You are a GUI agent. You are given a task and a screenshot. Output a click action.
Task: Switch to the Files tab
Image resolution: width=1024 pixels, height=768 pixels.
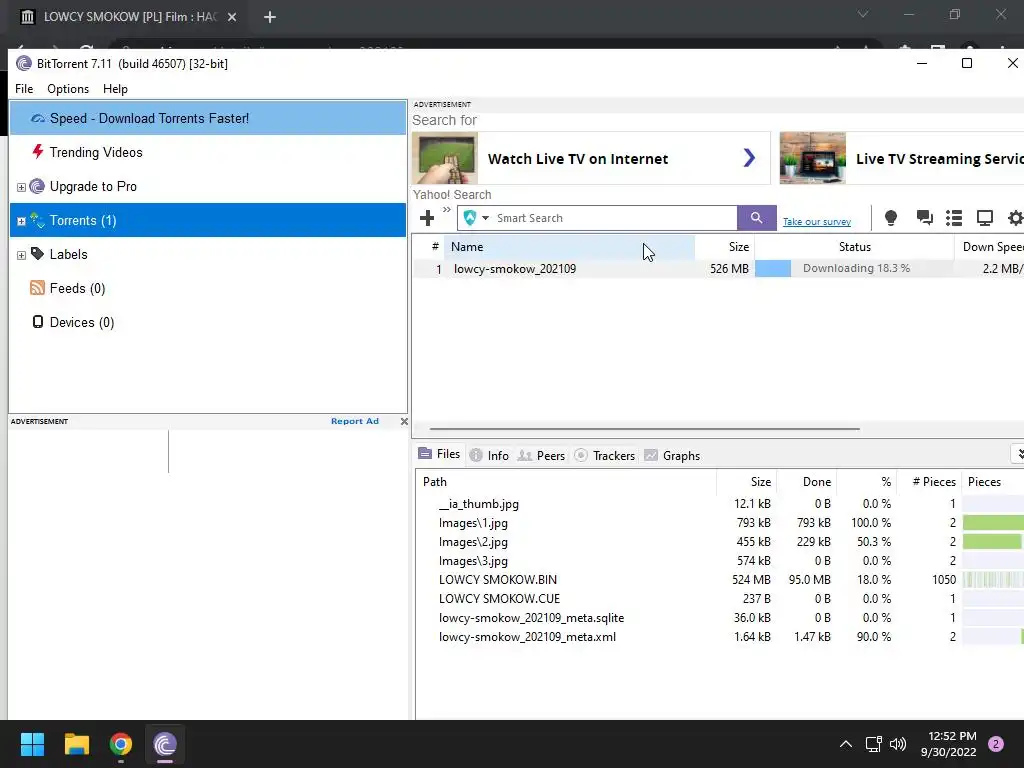pyautogui.click(x=440, y=454)
